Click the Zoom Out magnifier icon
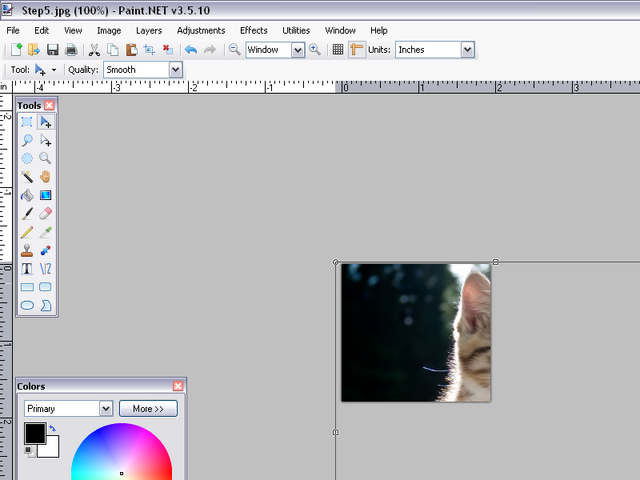640x480 pixels. point(234,50)
